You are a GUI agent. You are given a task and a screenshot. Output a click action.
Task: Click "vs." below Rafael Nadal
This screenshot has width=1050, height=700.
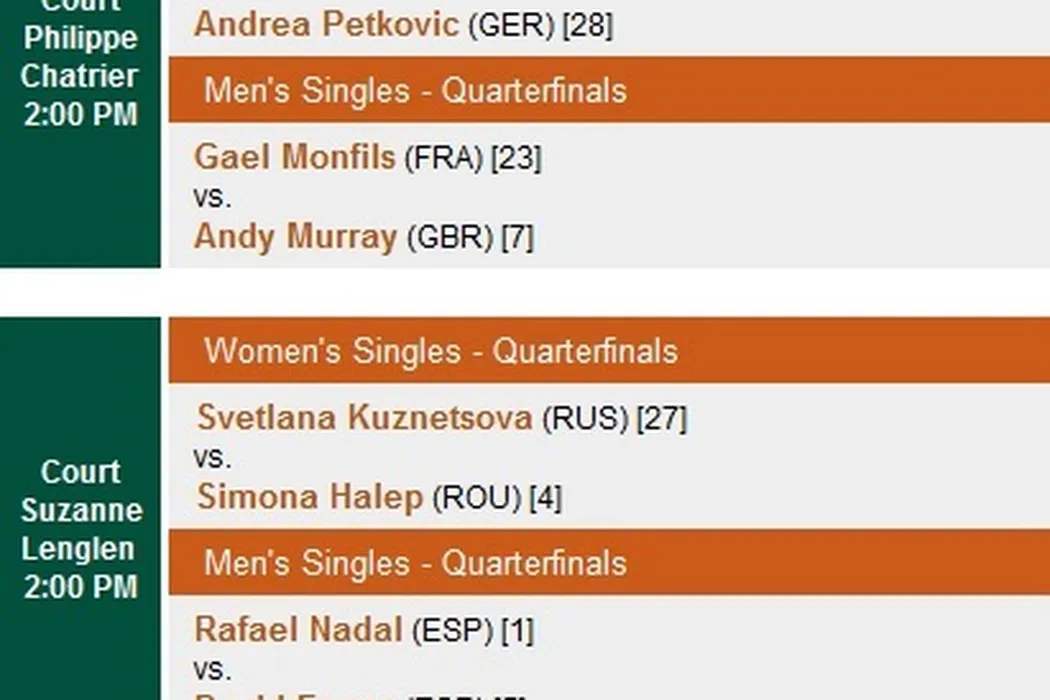[x=212, y=669]
